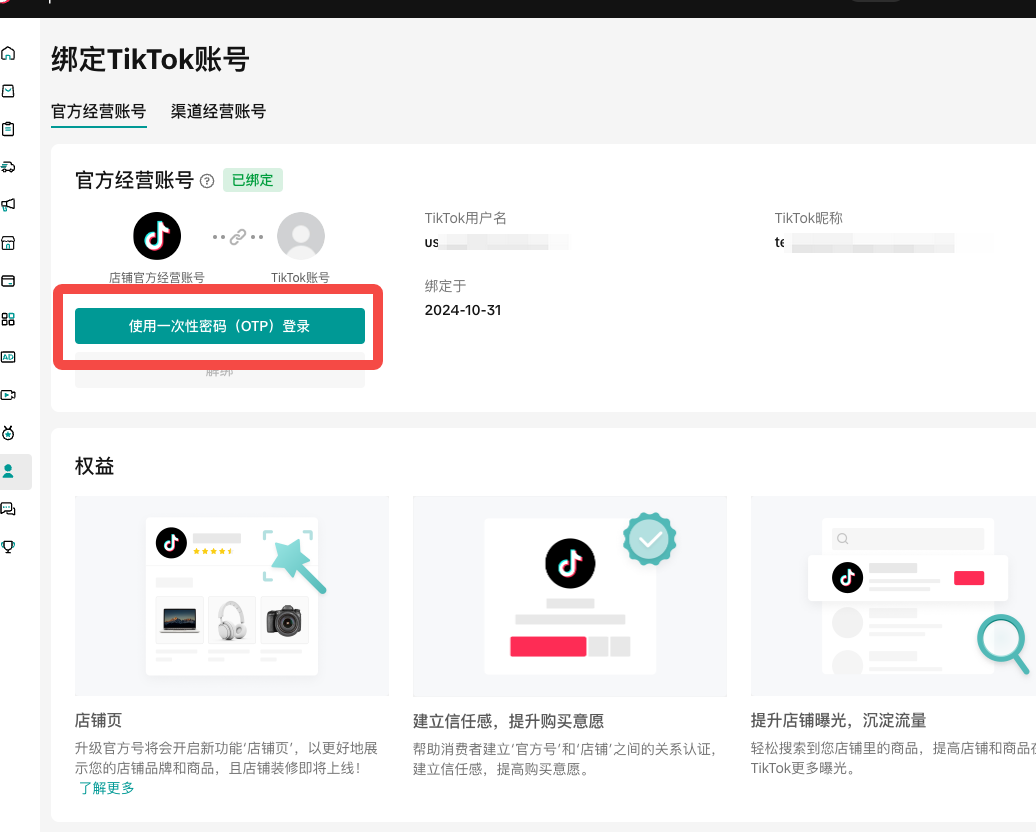The width and height of the screenshot is (1036, 832).
Task: Open the 了解更多 link under 店铺页
Action: pos(106,788)
